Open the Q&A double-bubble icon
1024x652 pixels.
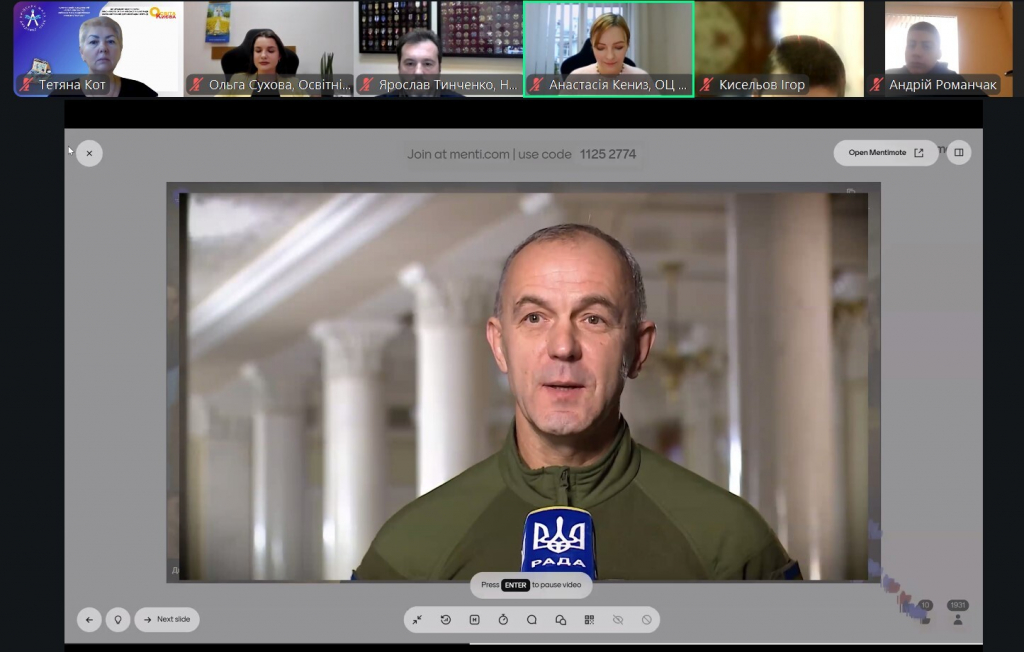[560, 620]
